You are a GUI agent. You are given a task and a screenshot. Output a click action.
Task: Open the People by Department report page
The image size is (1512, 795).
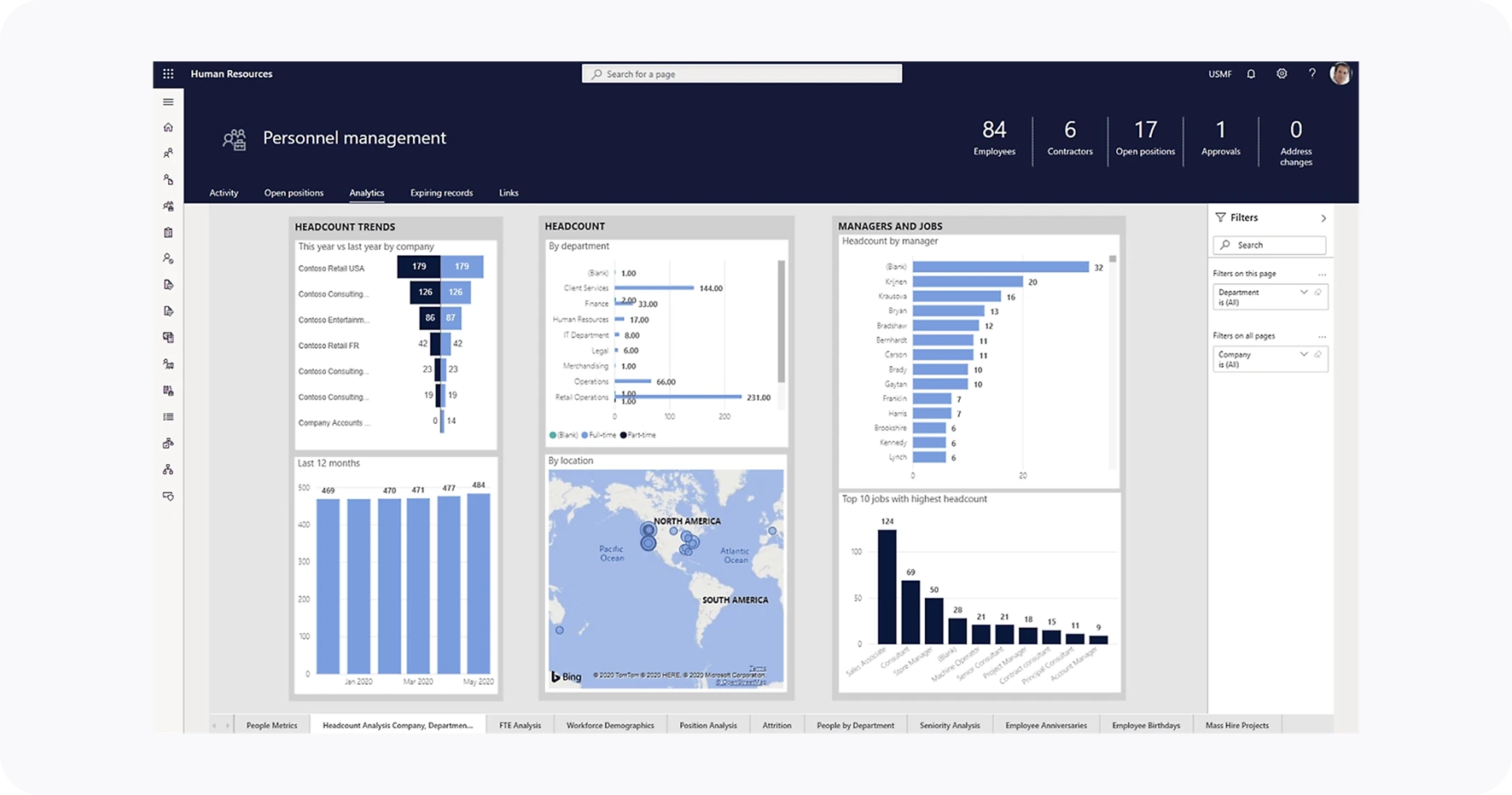click(855, 725)
